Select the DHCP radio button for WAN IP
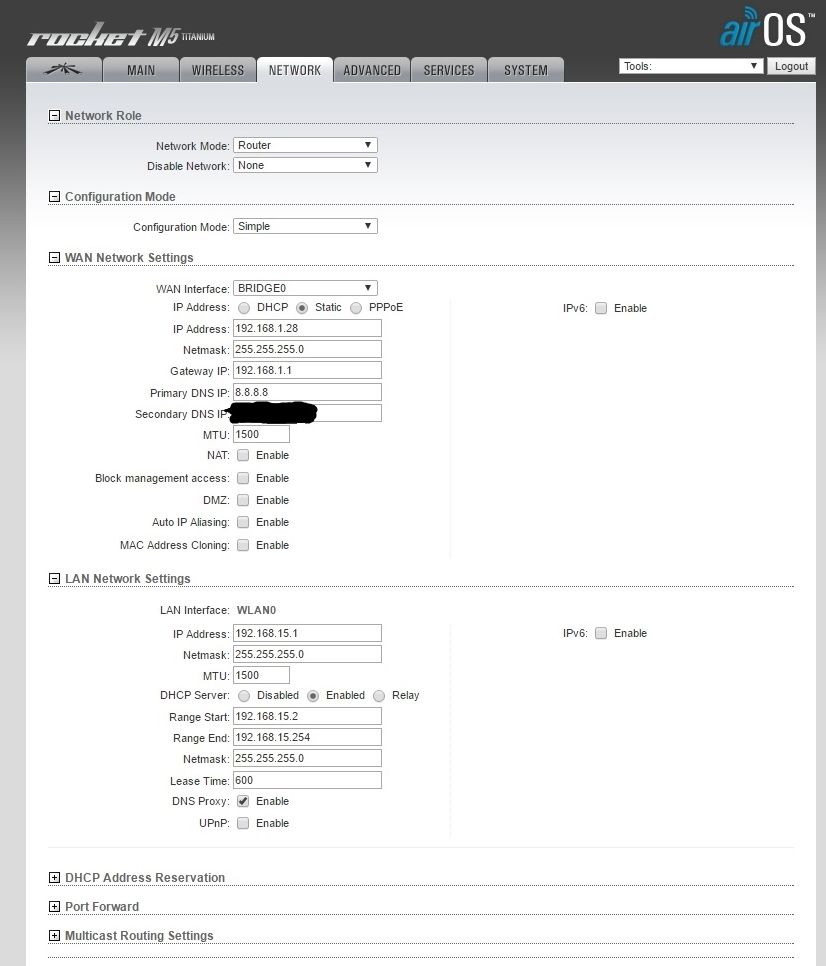826x966 pixels. 243,308
